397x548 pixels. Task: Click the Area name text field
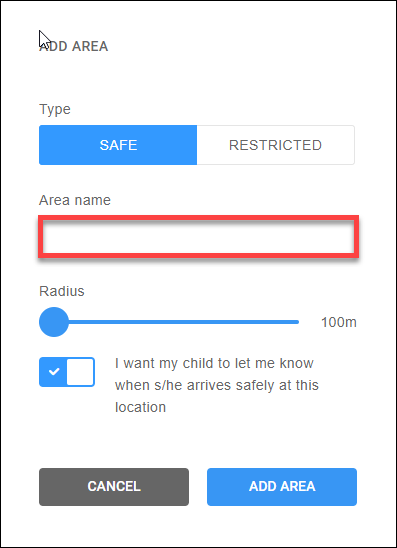click(x=198, y=237)
